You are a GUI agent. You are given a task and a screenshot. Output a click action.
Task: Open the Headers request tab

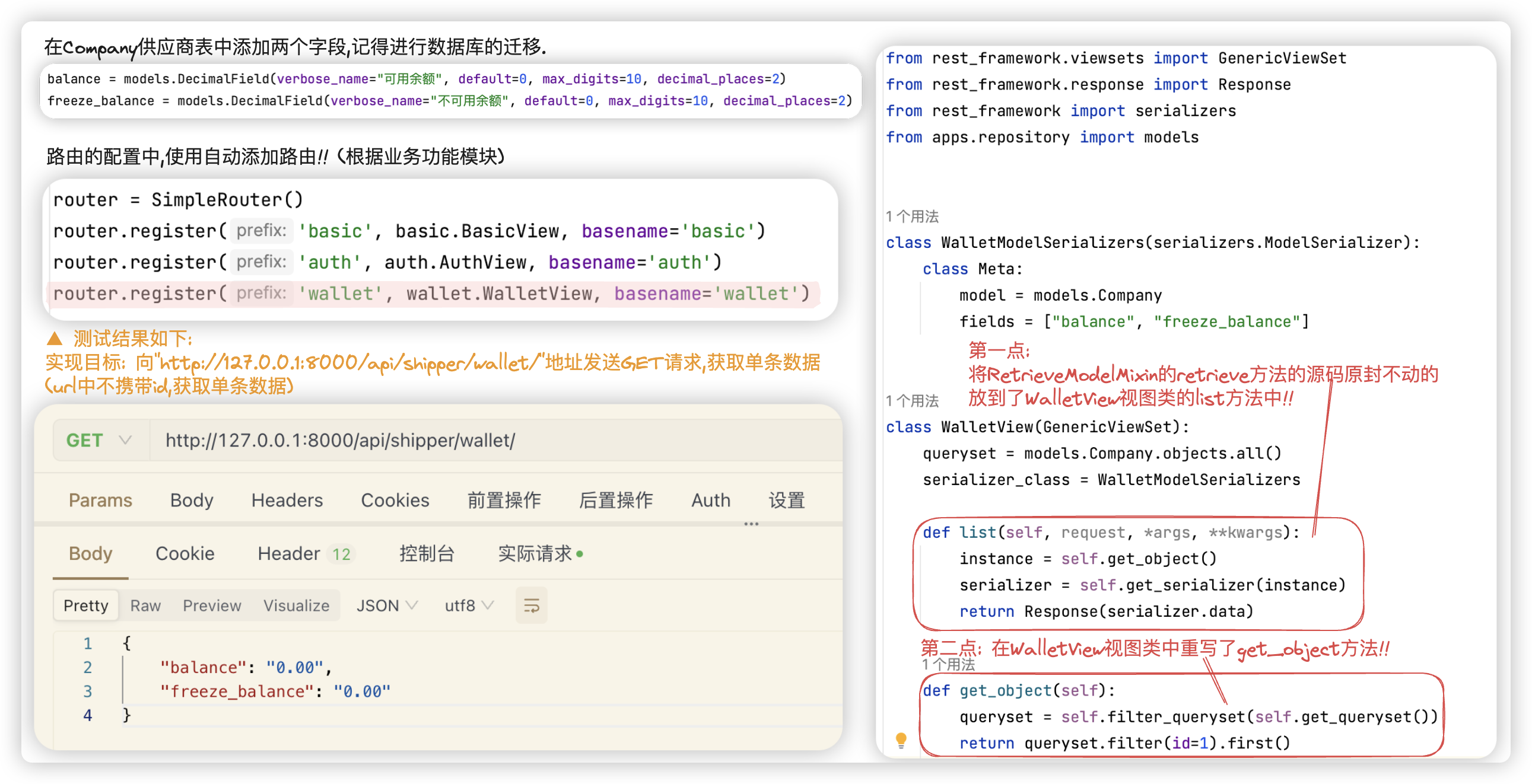click(287, 500)
